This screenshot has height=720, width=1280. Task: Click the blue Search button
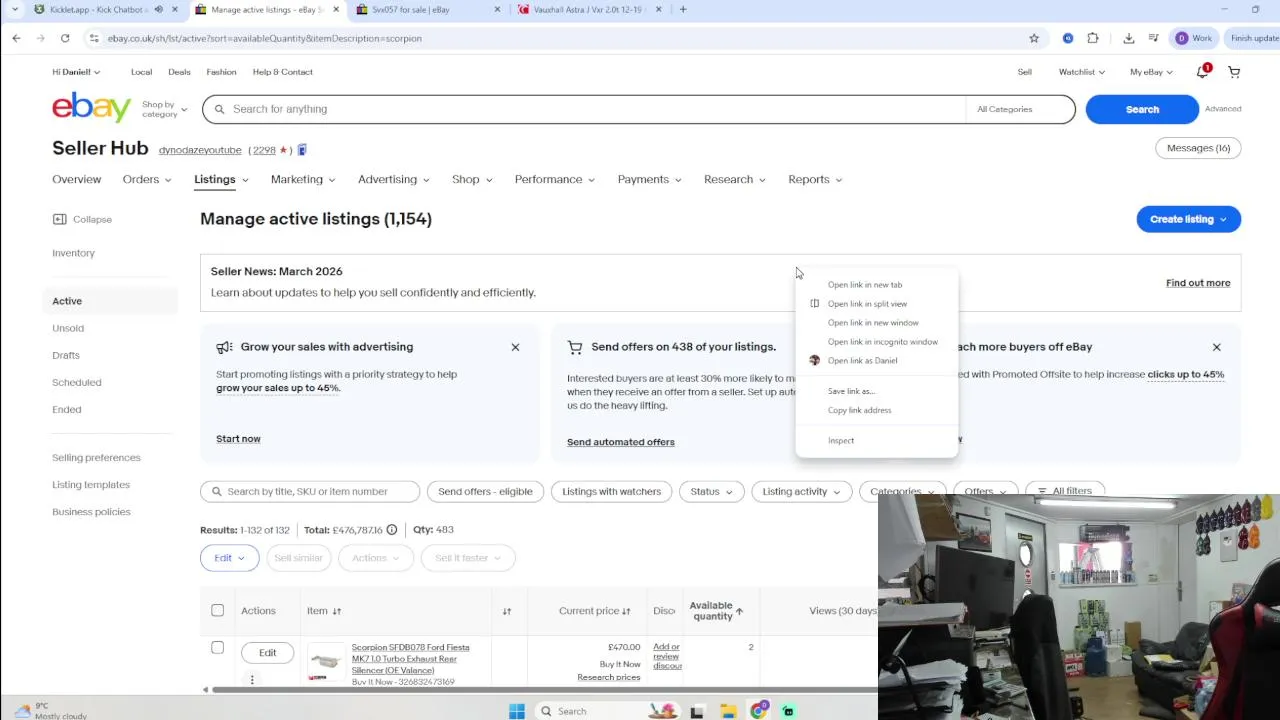[1142, 109]
